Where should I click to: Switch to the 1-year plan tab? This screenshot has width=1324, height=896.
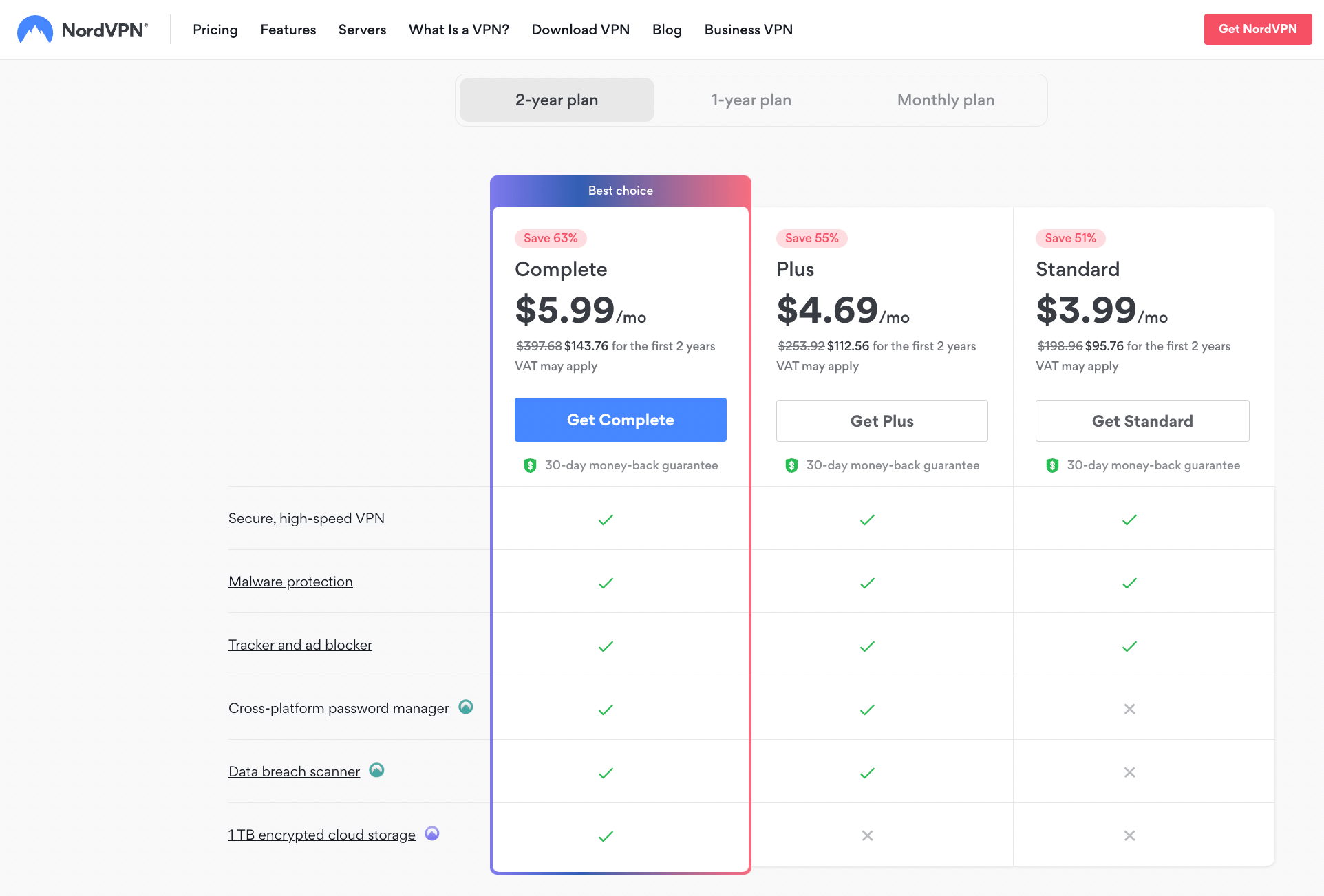click(750, 100)
